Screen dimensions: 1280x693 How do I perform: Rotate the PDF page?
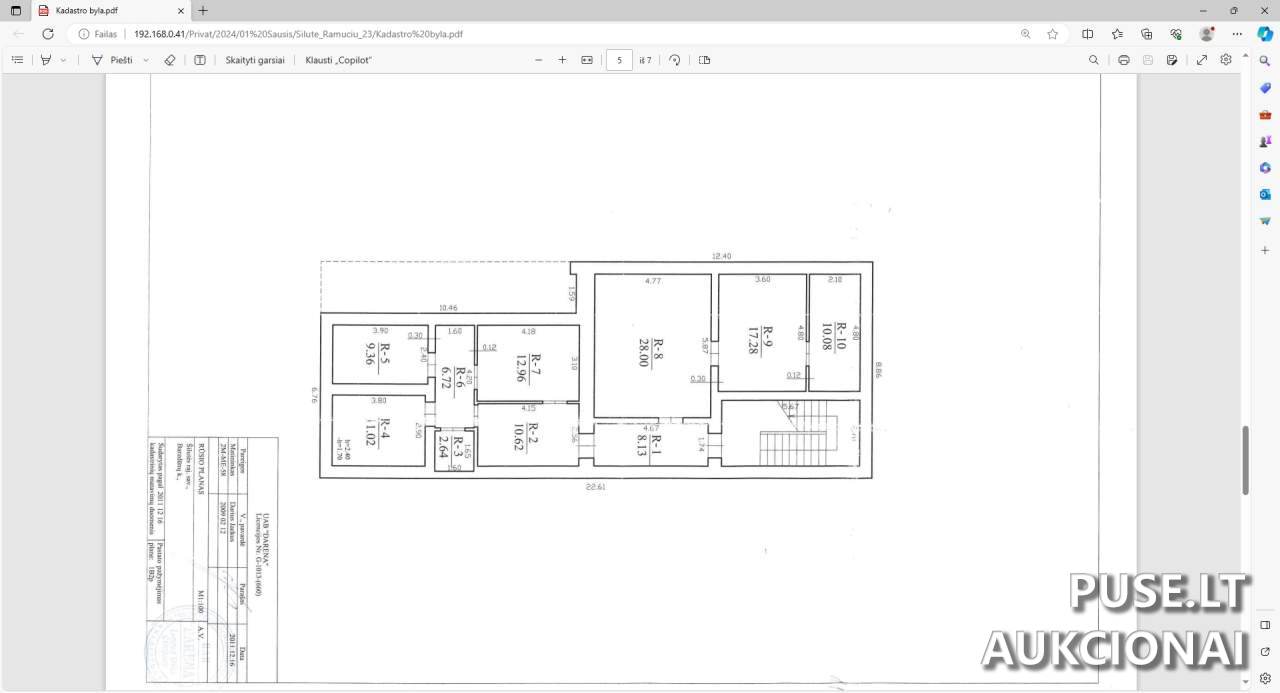coord(675,60)
